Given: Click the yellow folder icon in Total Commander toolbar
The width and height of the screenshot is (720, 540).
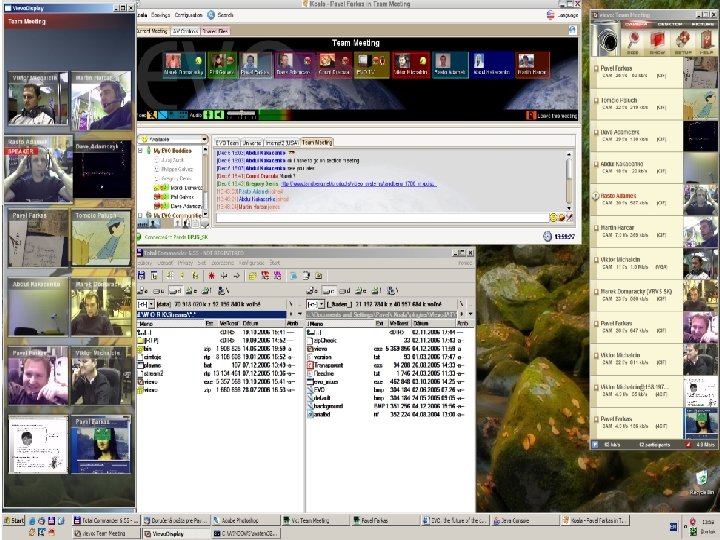Looking at the screenshot, I should [252, 276].
